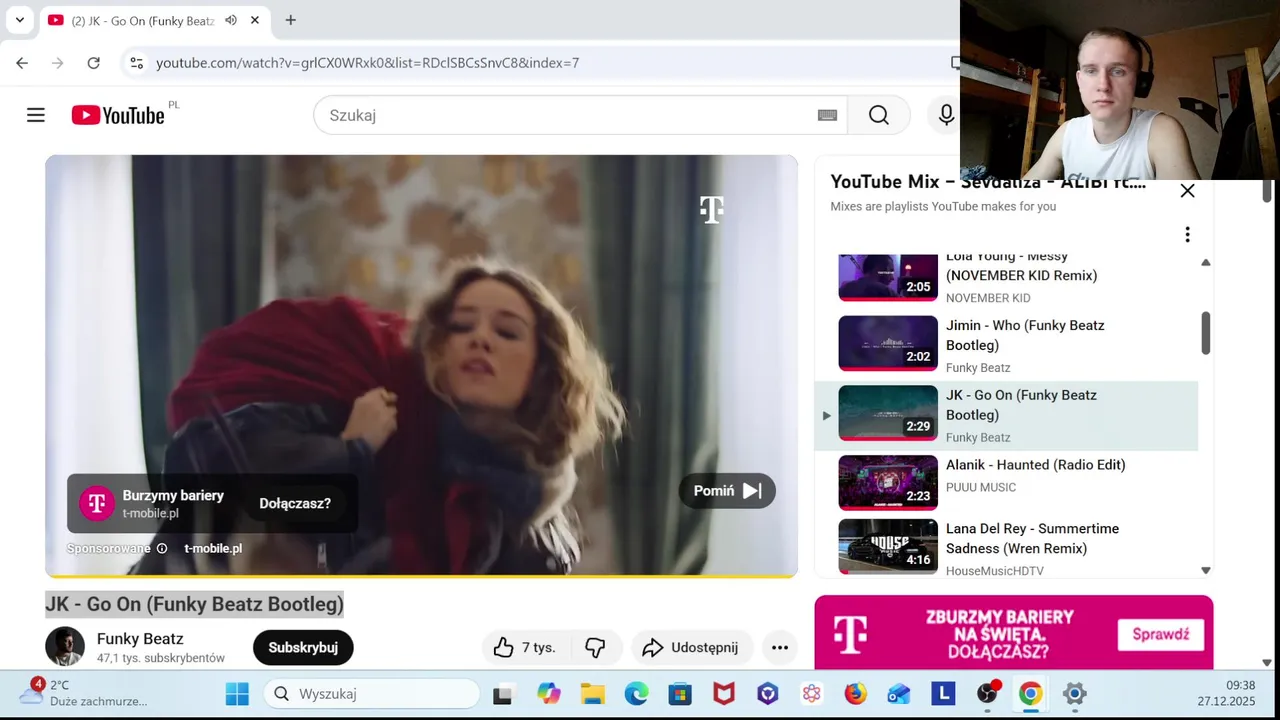Click the URL address bar text
The height and width of the screenshot is (720, 1280).
point(367,62)
